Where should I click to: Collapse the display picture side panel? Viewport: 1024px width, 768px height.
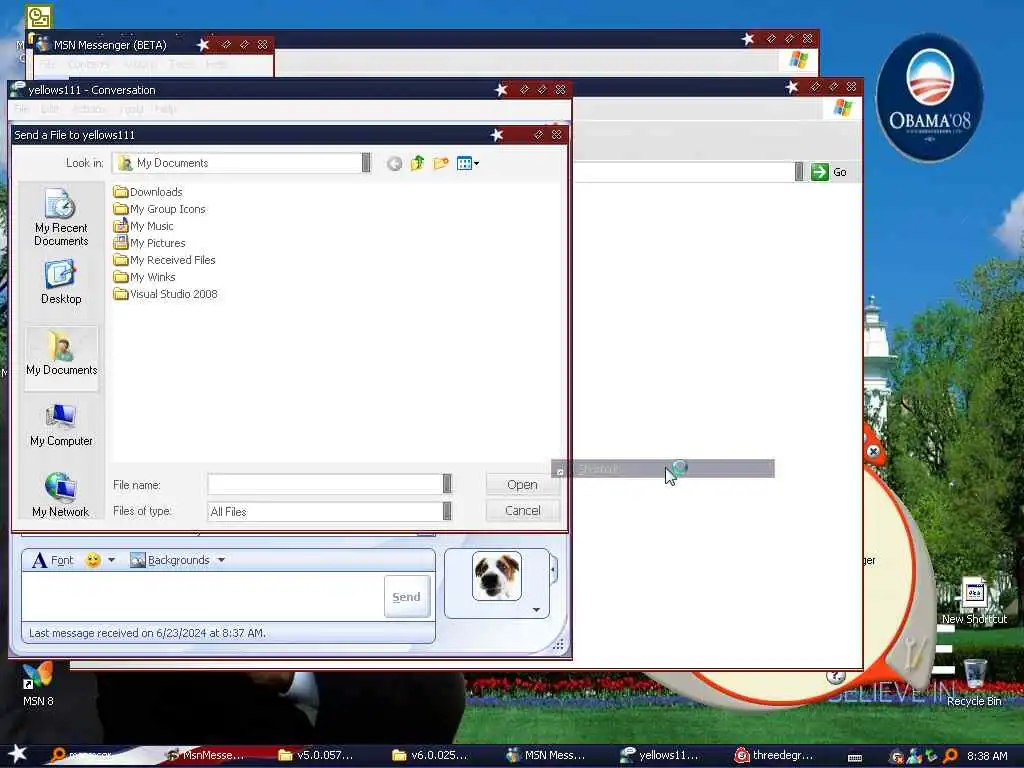(554, 569)
